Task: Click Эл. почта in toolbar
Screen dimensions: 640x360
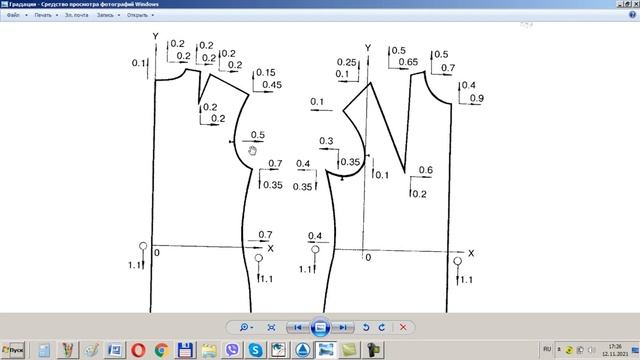Action: tap(77, 15)
